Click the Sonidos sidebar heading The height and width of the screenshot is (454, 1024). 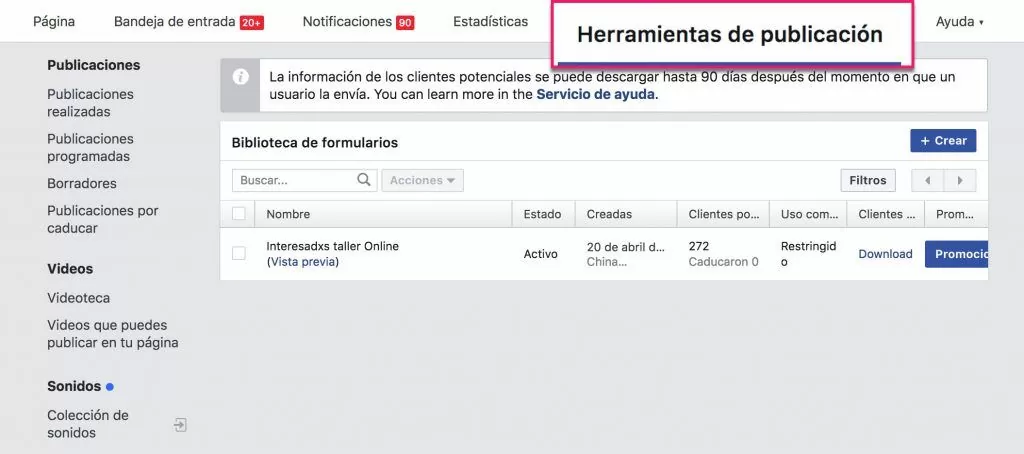coord(74,386)
